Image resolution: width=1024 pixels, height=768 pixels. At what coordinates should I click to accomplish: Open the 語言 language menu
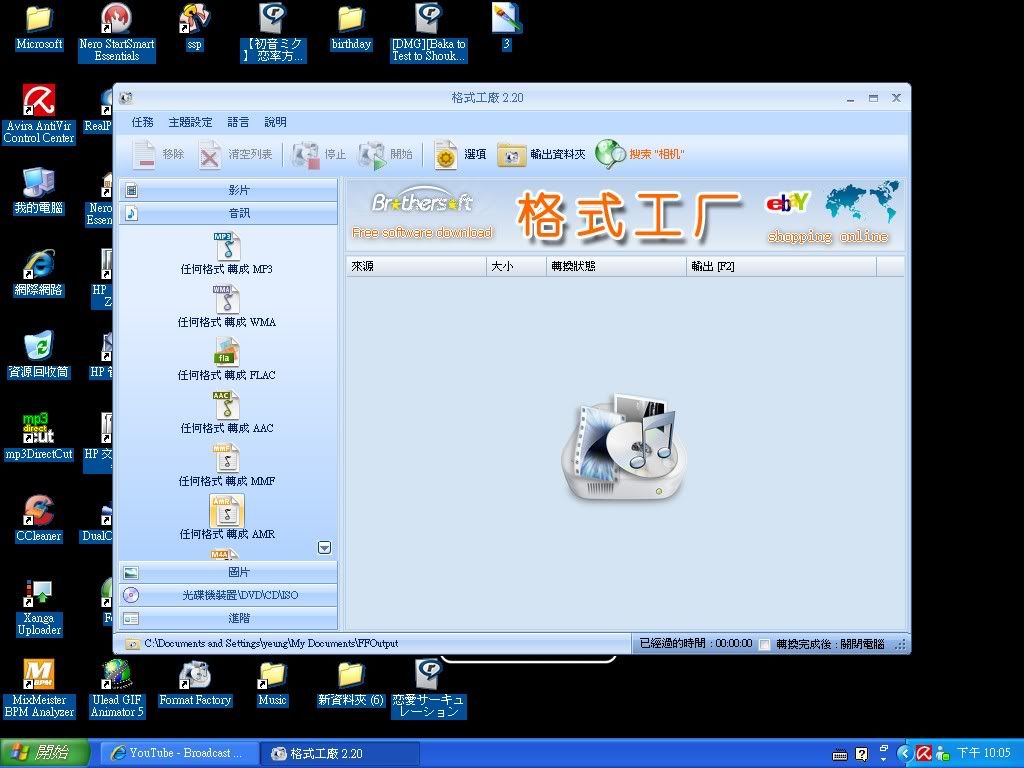pos(238,122)
